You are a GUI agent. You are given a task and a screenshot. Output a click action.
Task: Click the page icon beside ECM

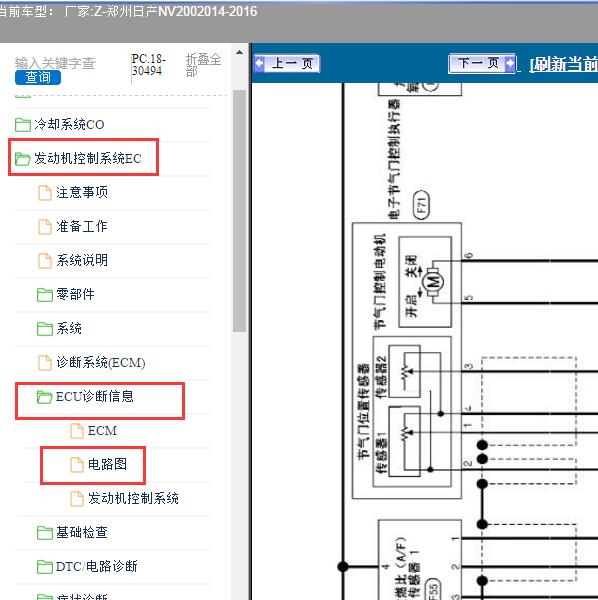[x=77, y=431]
